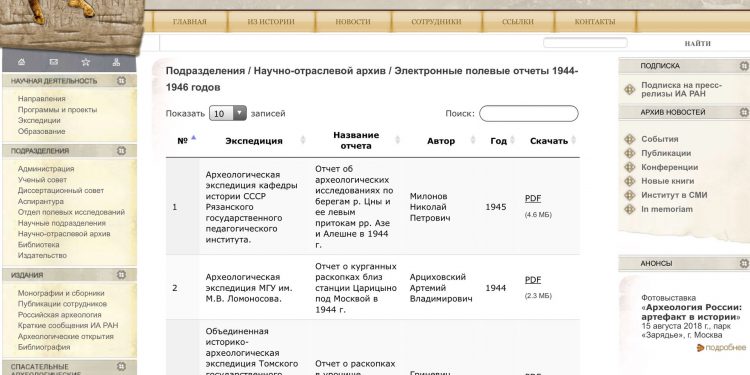Sort table by Название отчета column

point(355,141)
